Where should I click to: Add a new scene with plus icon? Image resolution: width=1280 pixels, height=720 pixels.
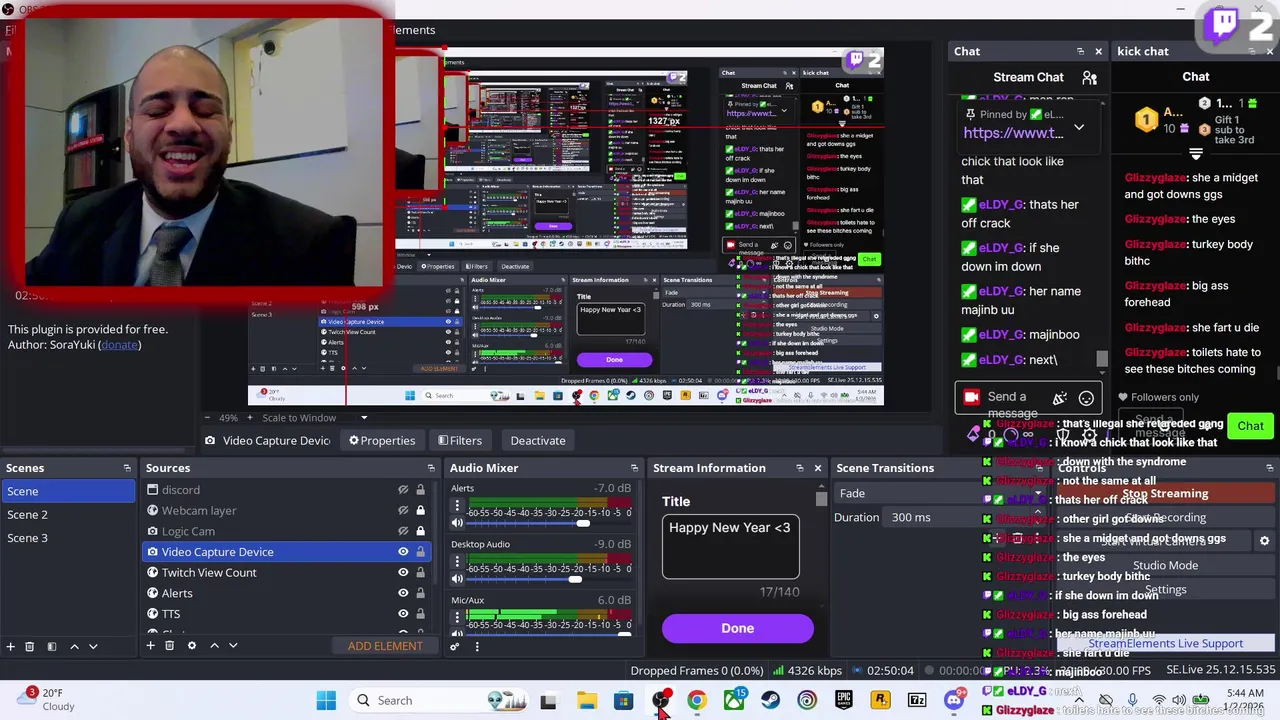(10, 646)
